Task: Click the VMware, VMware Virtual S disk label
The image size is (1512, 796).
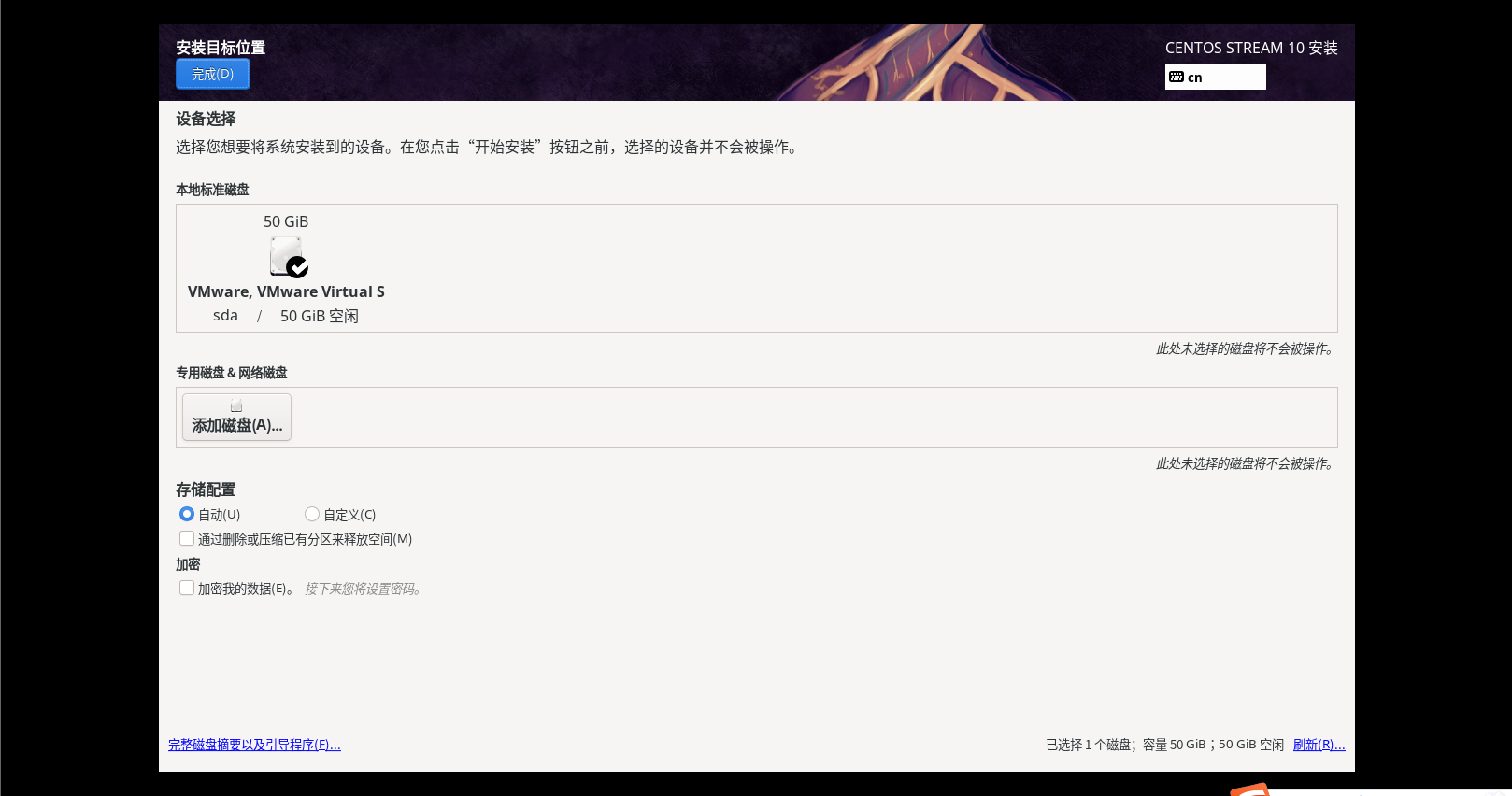Action: tap(286, 291)
